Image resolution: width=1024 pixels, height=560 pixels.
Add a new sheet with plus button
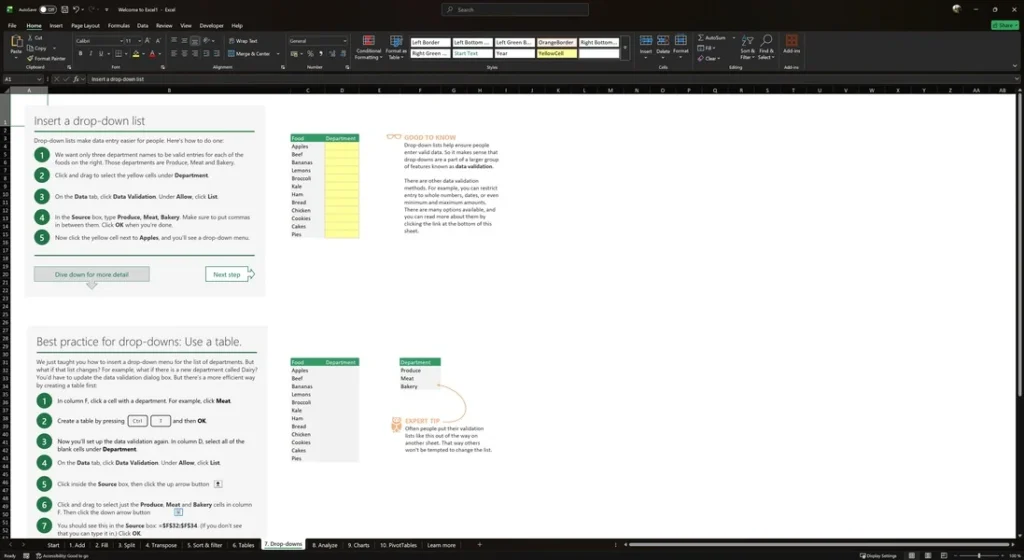point(479,544)
